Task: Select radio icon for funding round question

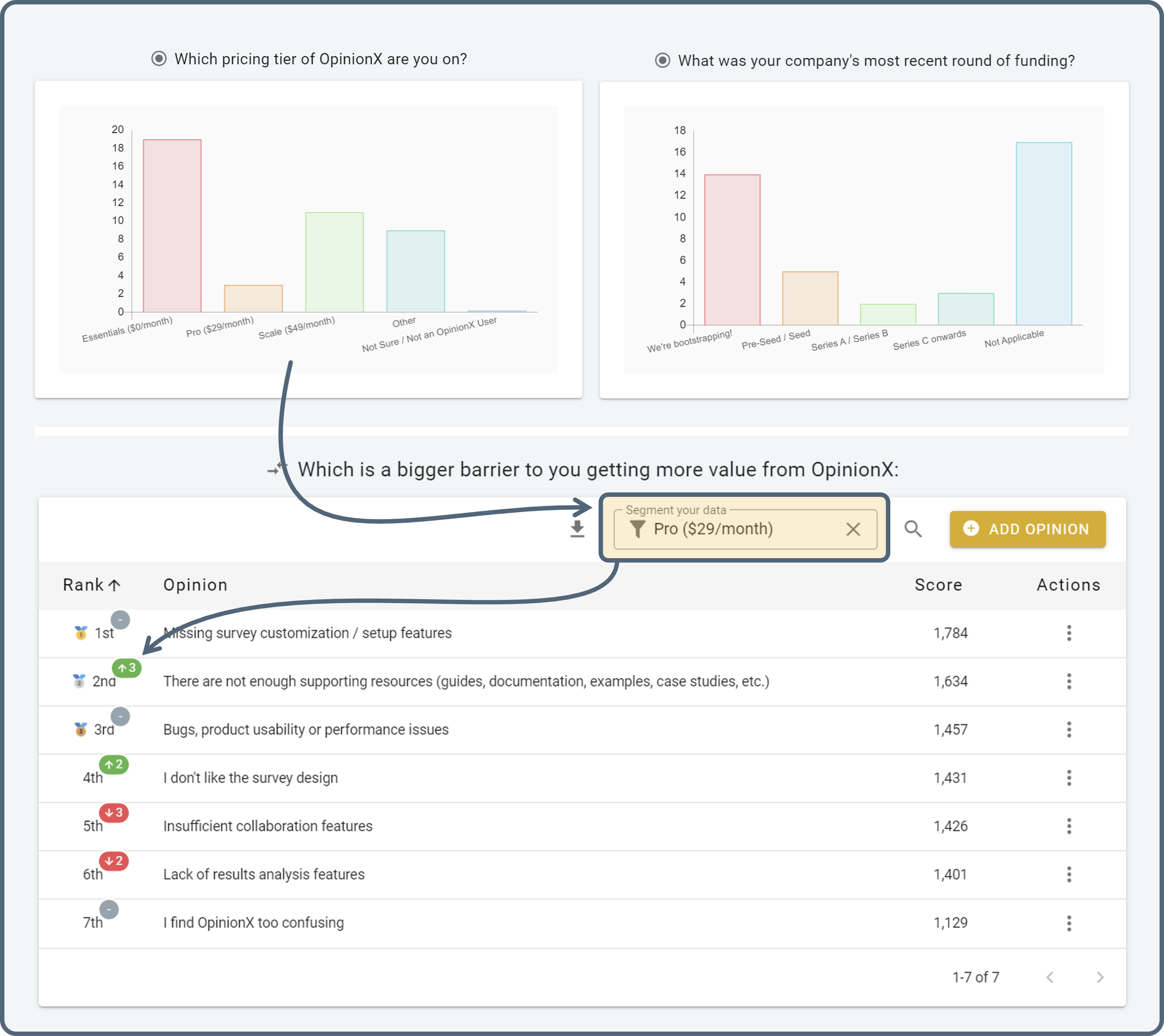Action: [x=662, y=61]
